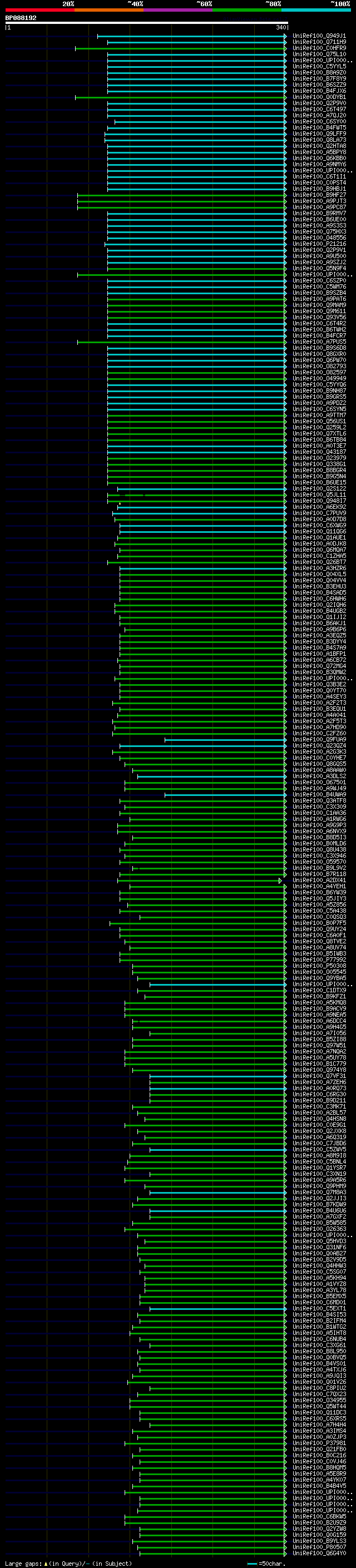Image resolution: width=356 pixels, height=1568 pixels.
Task: Open hit UniRef100_A1RWG6
Action: 319,819
